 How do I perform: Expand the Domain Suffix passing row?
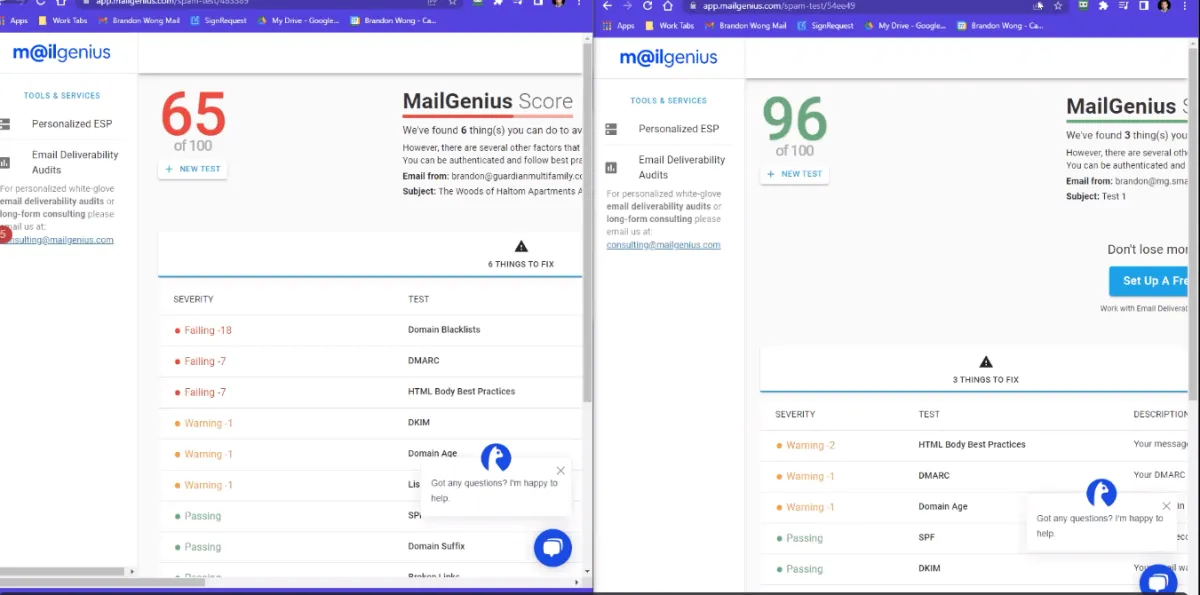(x=370, y=547)
